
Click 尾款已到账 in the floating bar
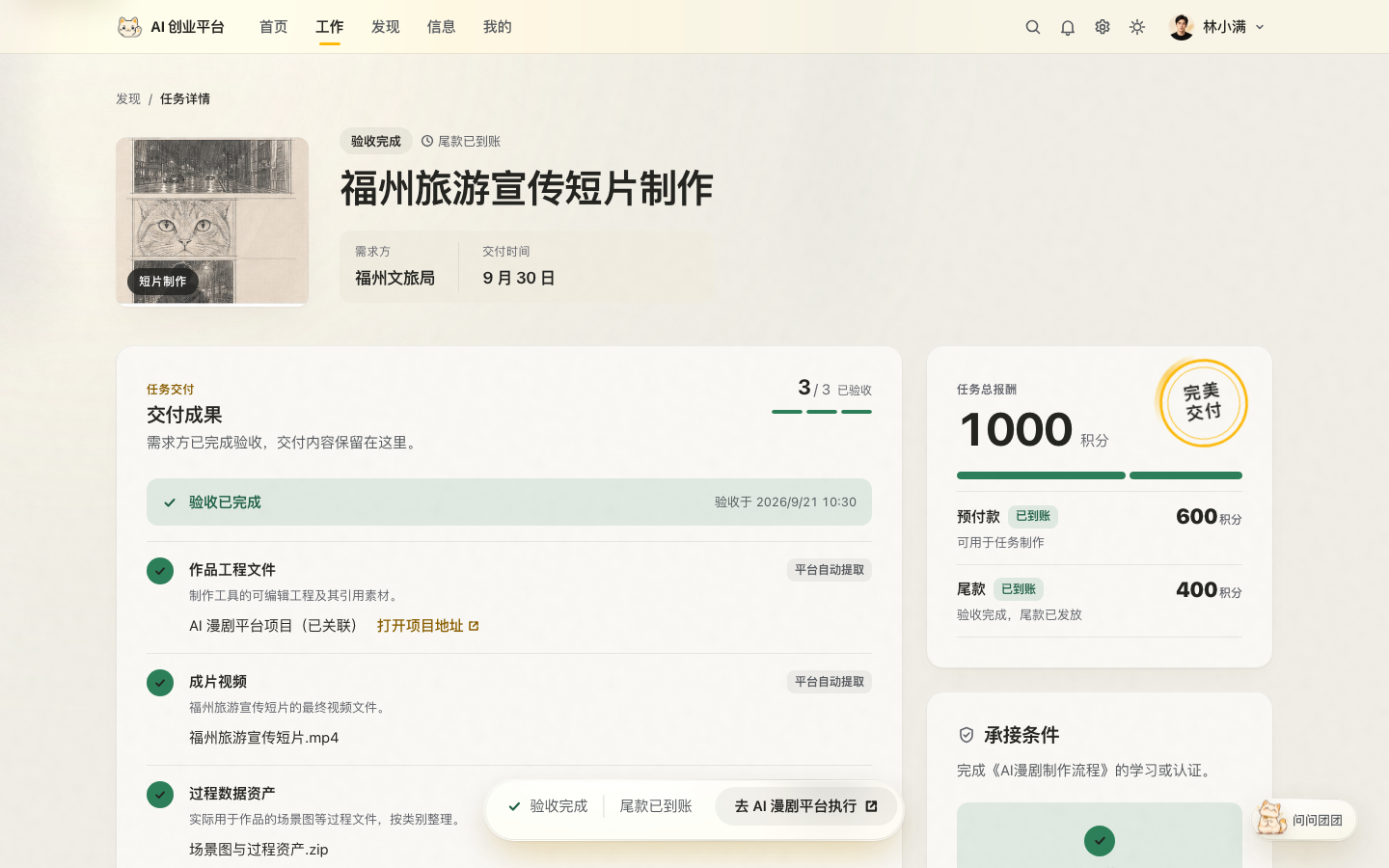[x=656, y=806]
